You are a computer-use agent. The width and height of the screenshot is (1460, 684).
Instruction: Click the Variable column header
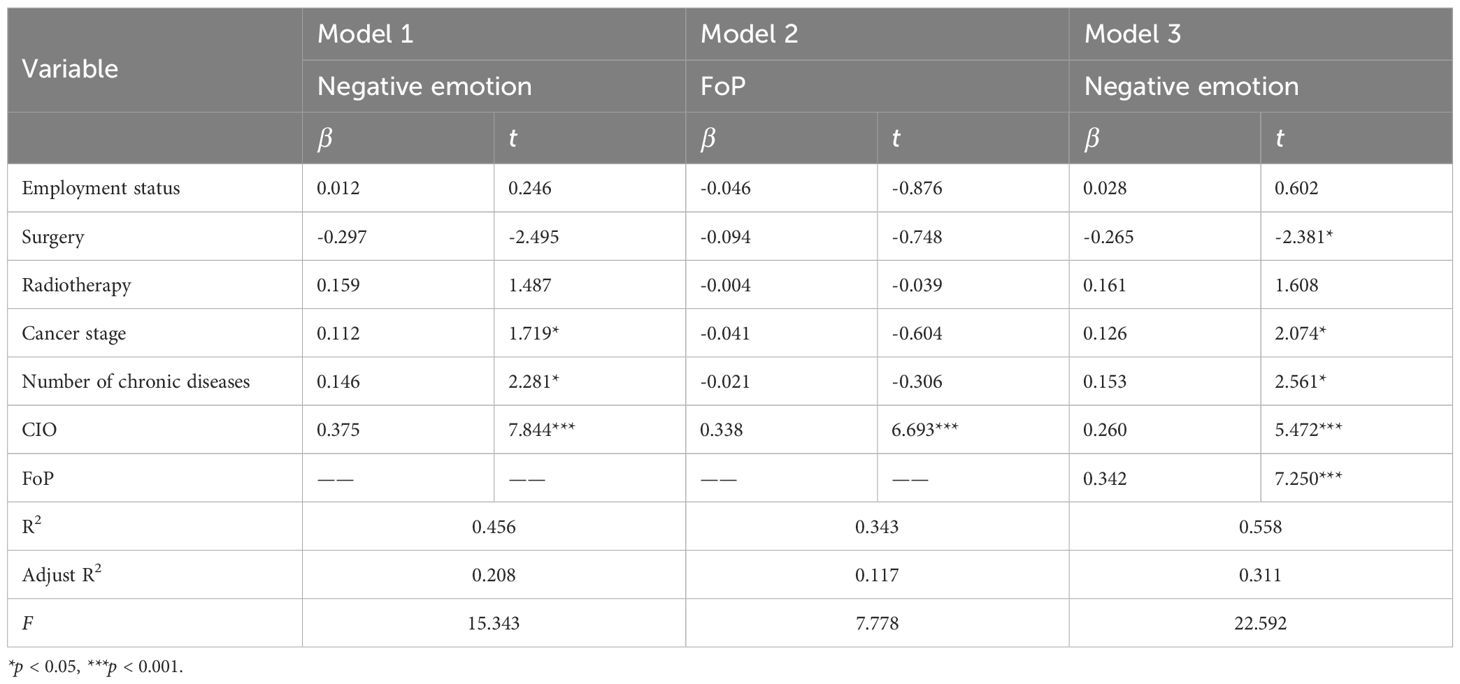[69, 68]
